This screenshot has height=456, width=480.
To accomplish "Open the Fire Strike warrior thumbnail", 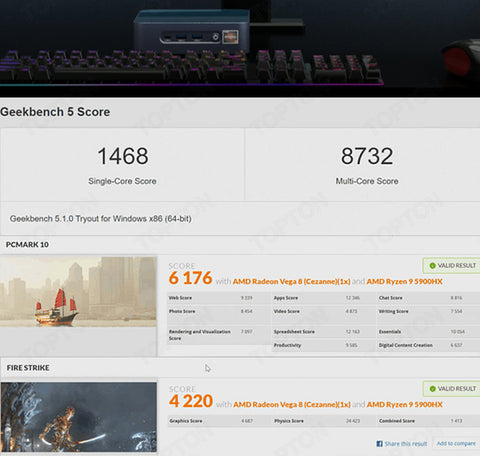I will click(x=79, y=417).
